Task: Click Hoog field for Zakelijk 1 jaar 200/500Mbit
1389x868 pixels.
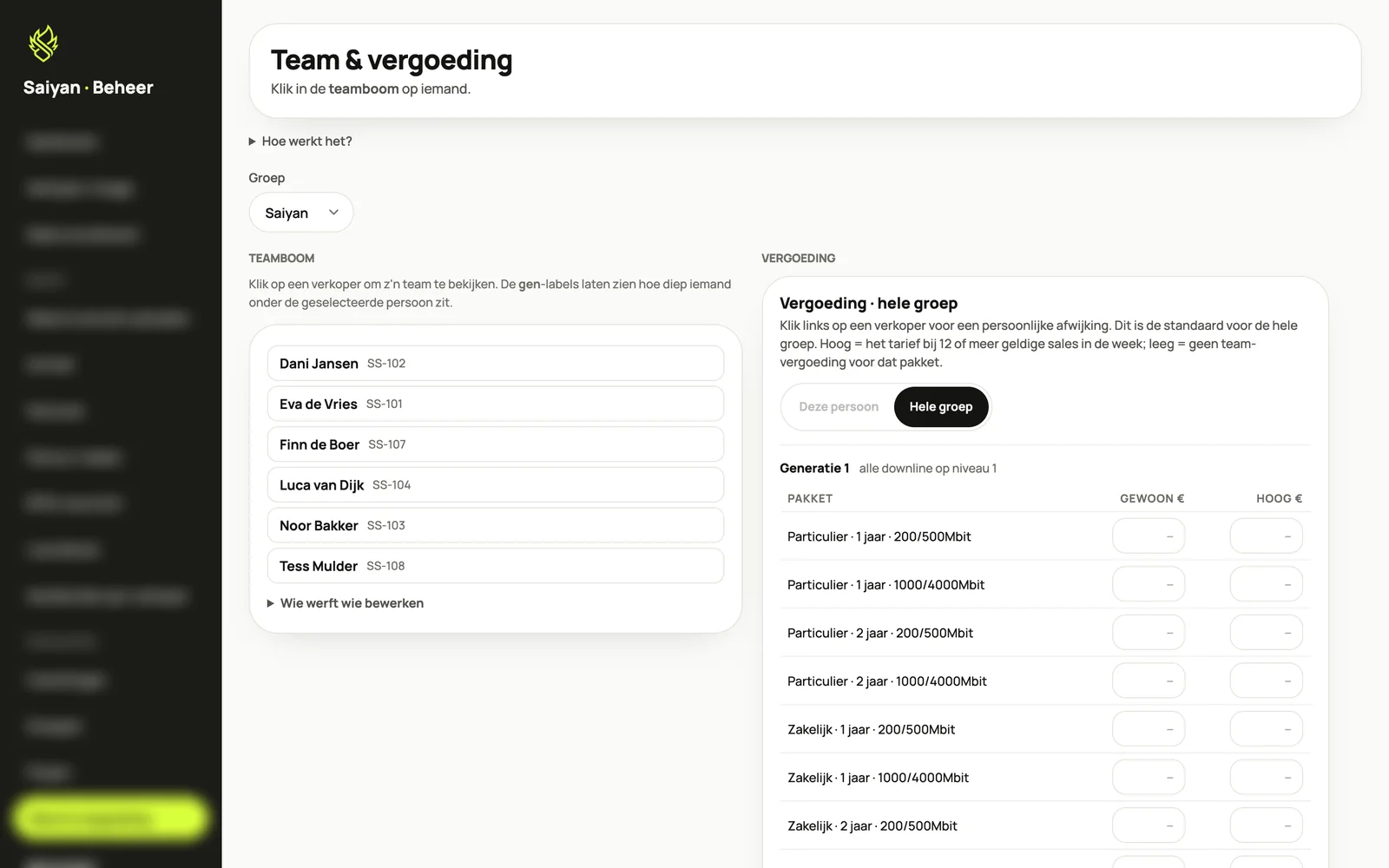Action: click(1267, 729)
